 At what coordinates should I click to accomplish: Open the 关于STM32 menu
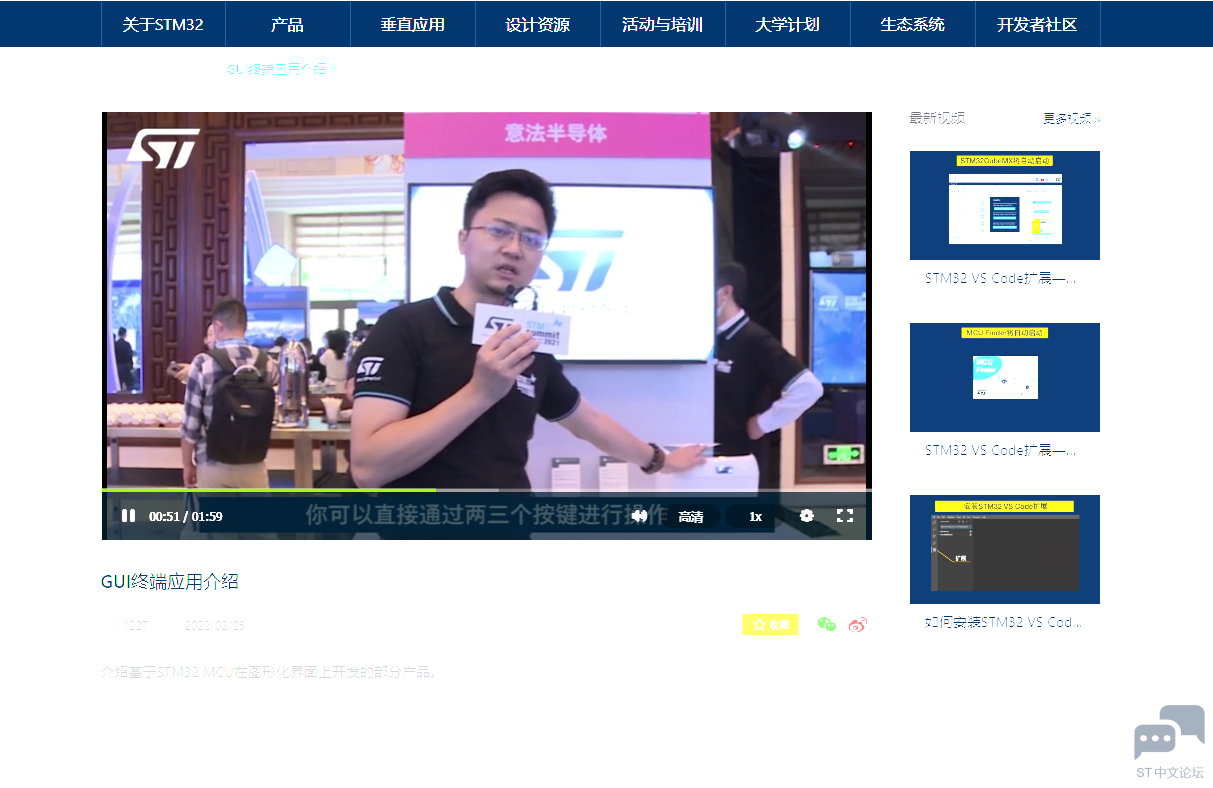(x=163, y=24)
